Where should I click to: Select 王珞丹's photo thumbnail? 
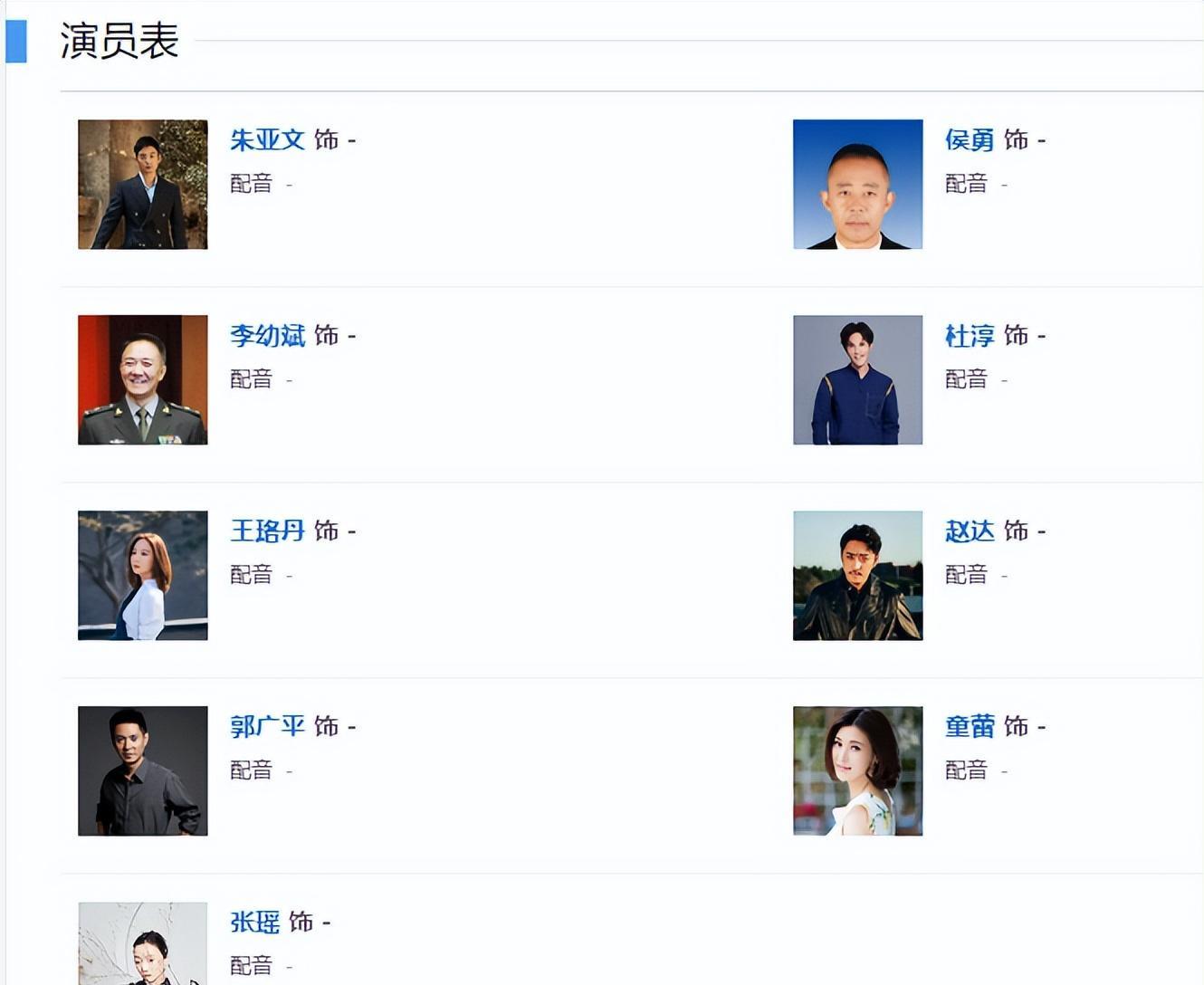point(143,576)
